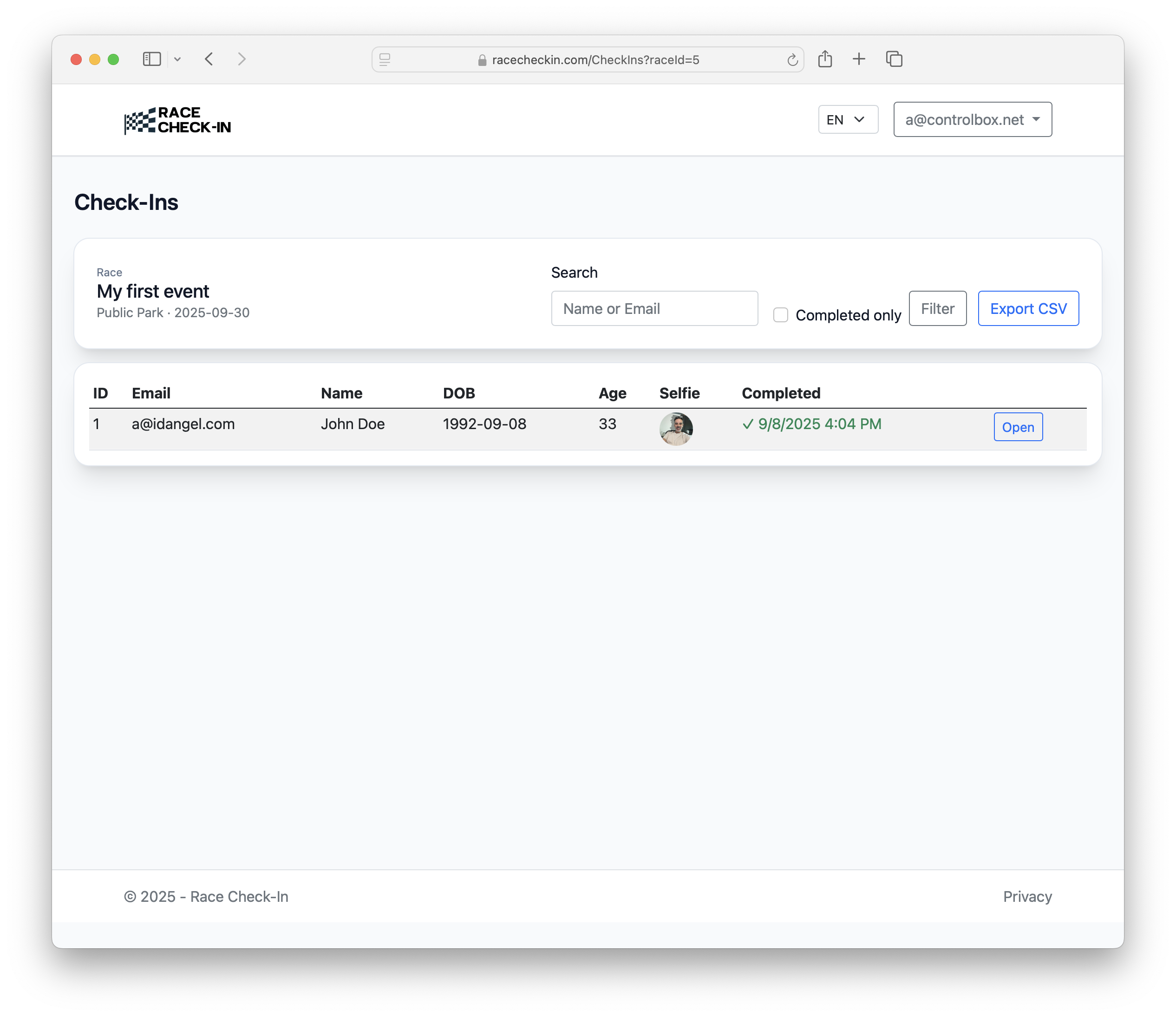Image resolution: width=1176 pixels, height=1017 pixels.
Task: Go back with the browser back arrow
Action: 209,59
